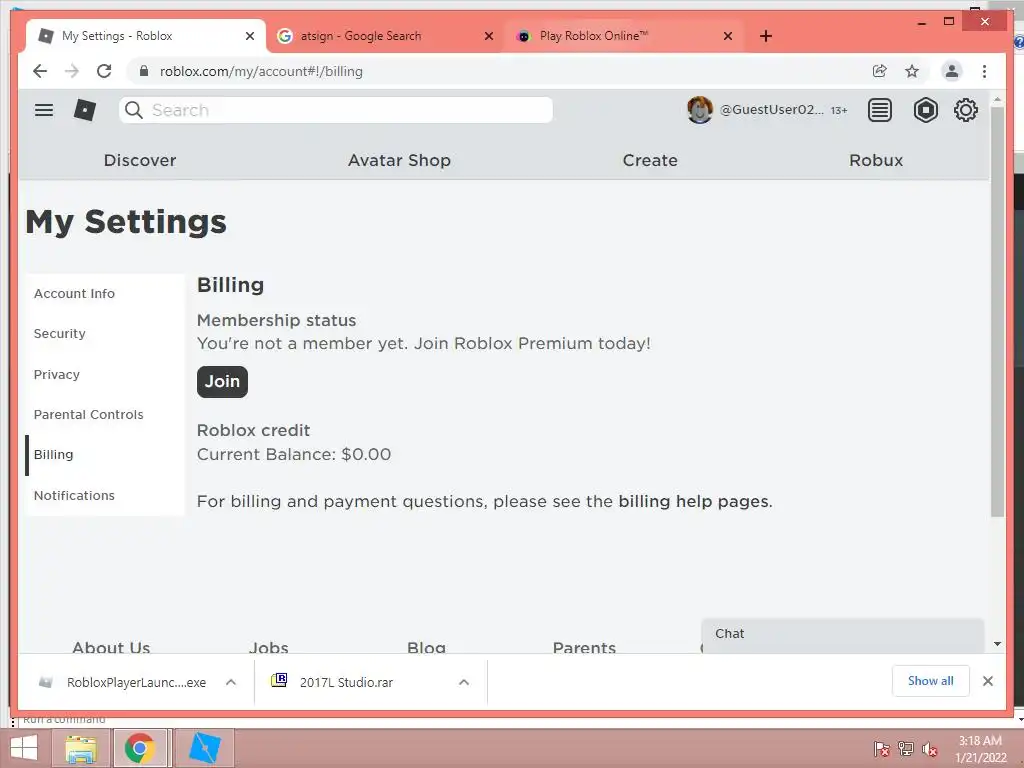Click the address bar URL
Screen dimensions: 1024x768
tap(261, 71)
